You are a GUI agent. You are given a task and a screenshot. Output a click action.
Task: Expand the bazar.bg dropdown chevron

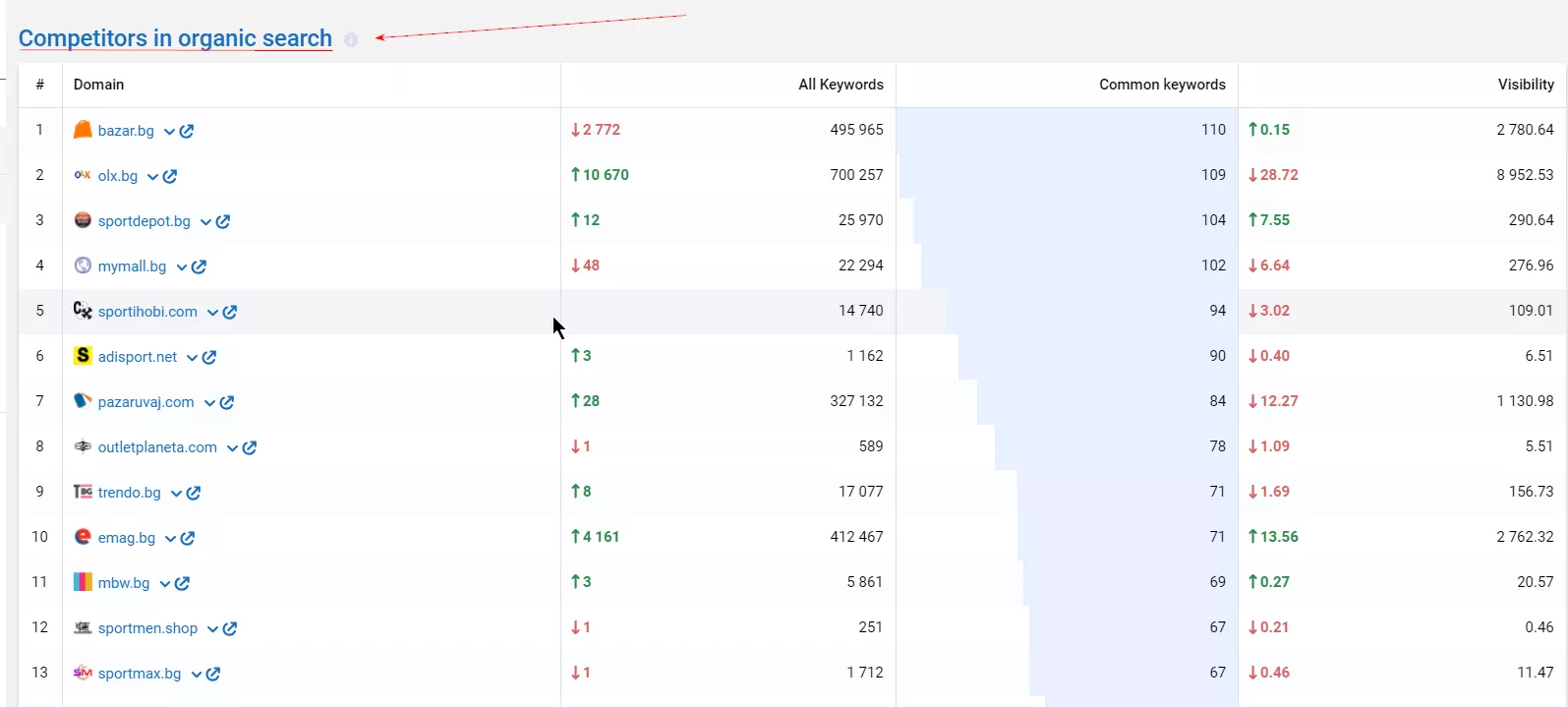click(x=169, y=132)
